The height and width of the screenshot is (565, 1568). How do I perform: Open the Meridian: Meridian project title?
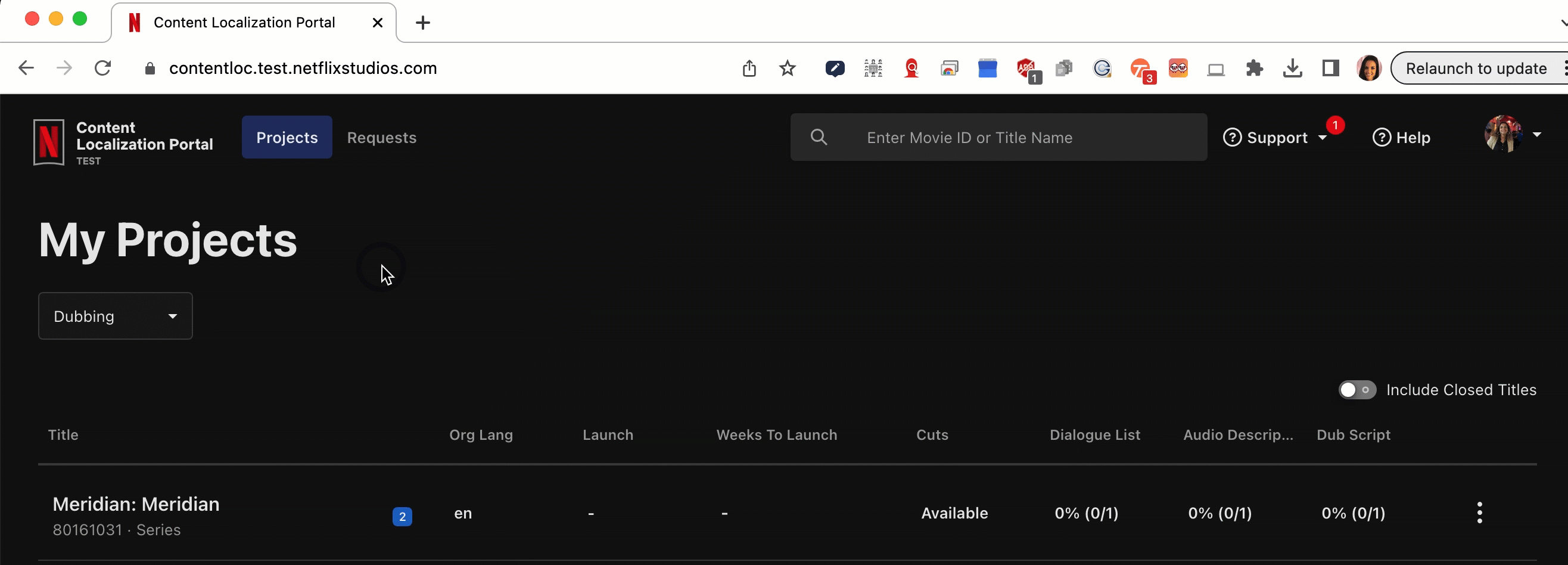(x=136, y=504)
